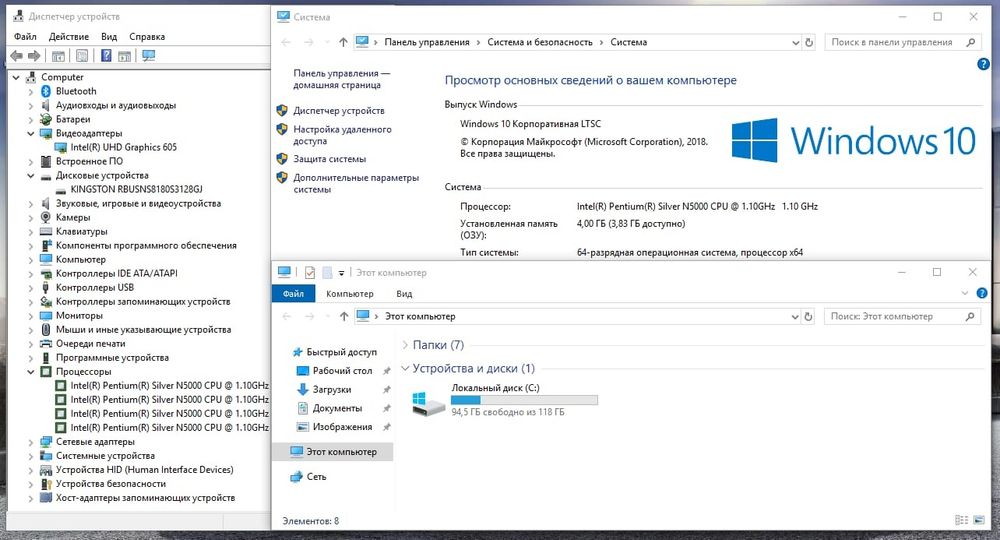
Task: Click the Очереди печати printer icon
Action: 45,344
